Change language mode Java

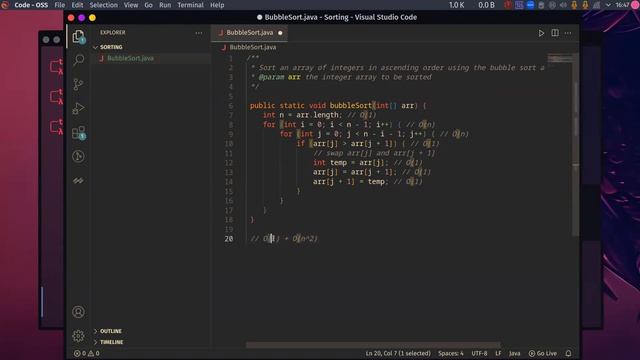514,353
